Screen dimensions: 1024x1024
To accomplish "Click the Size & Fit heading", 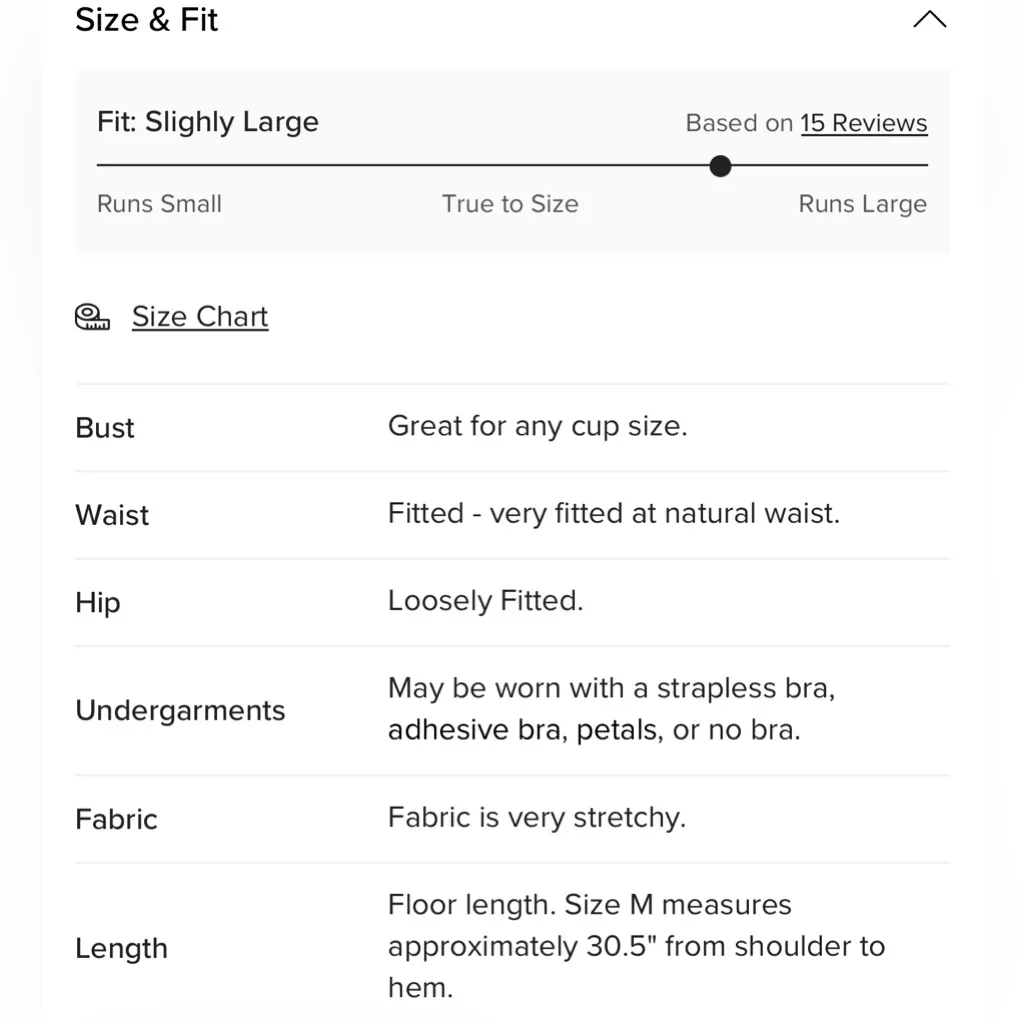I will pos(147,20).
